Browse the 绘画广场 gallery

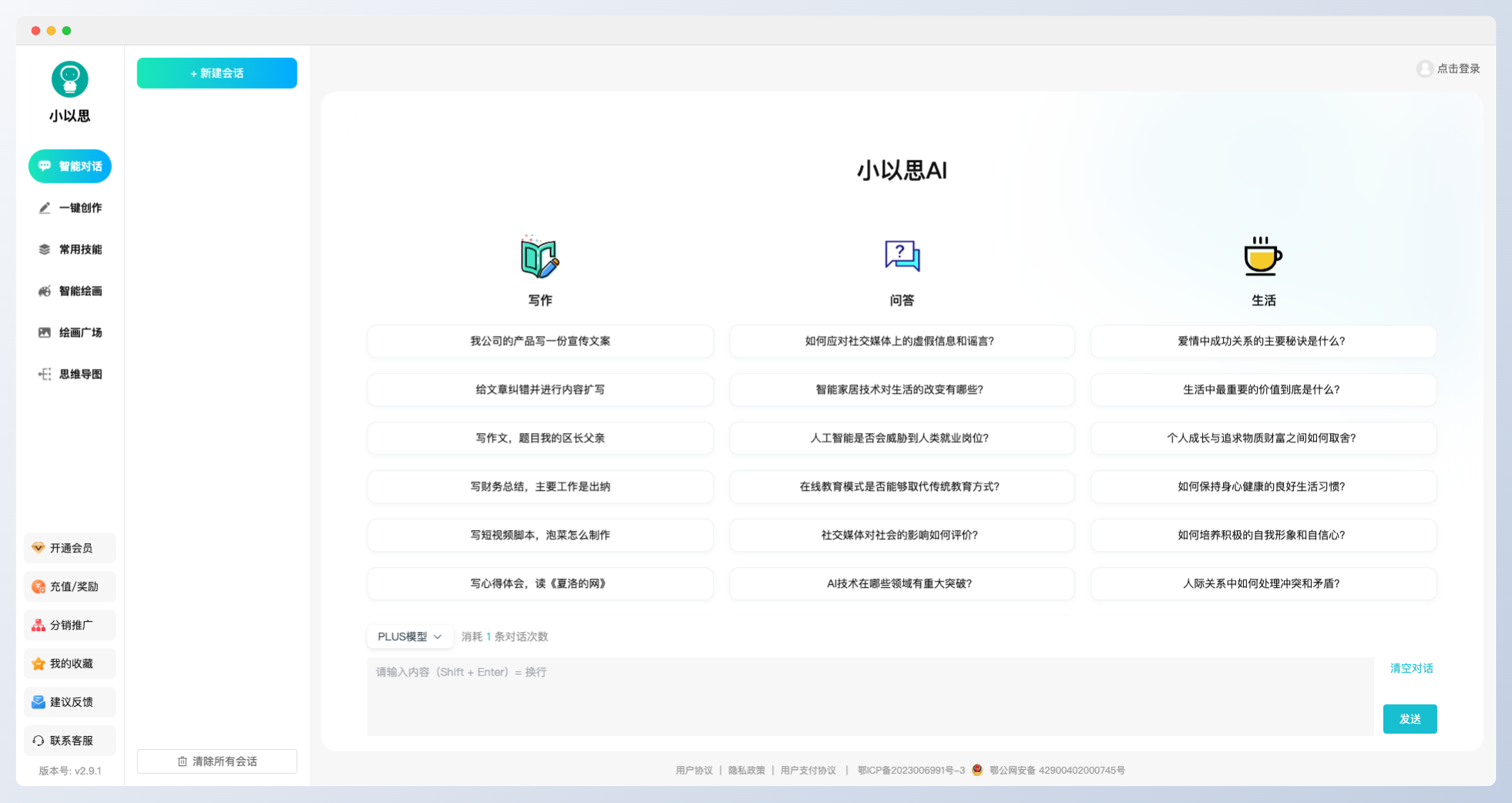point(69,332)
